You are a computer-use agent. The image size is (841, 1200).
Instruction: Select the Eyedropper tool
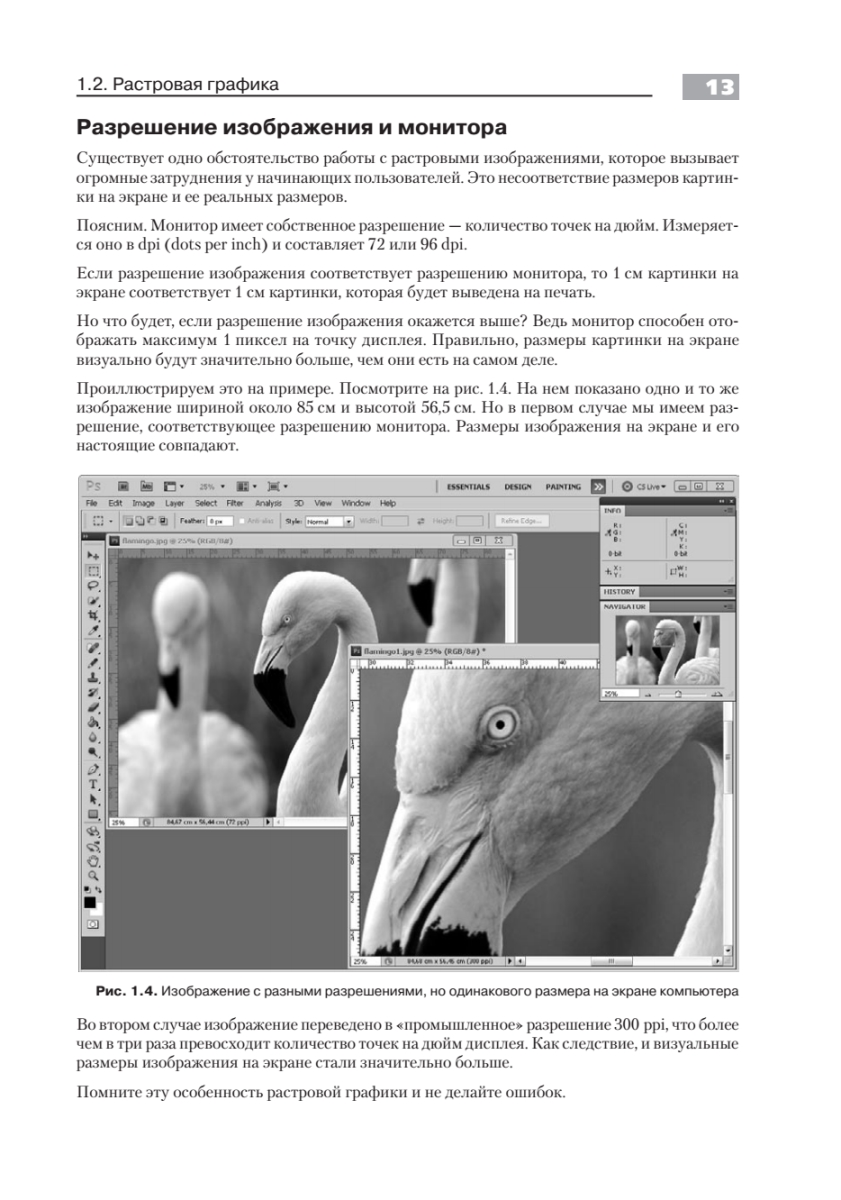pos(92,631)
